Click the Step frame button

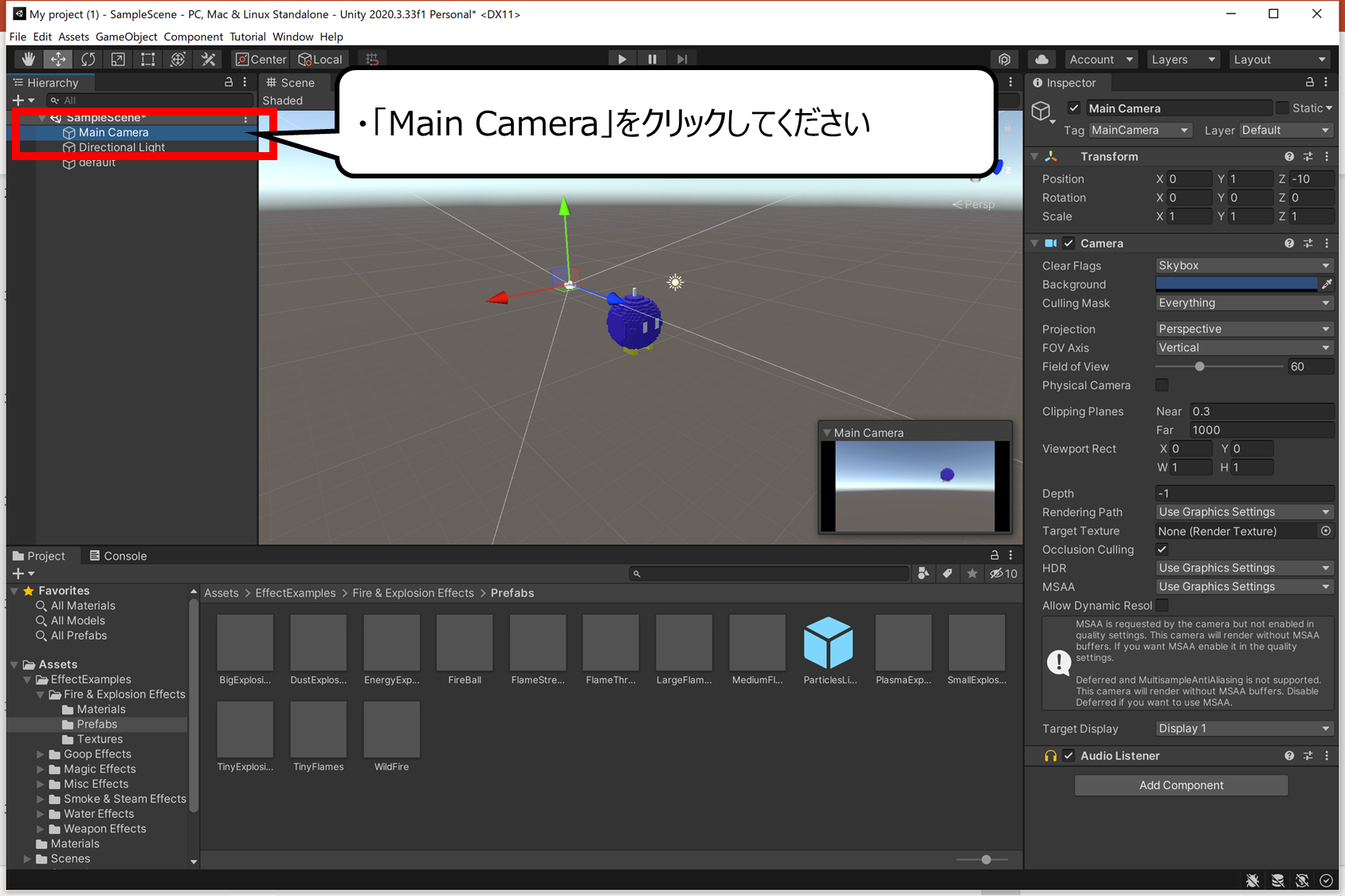682,59
